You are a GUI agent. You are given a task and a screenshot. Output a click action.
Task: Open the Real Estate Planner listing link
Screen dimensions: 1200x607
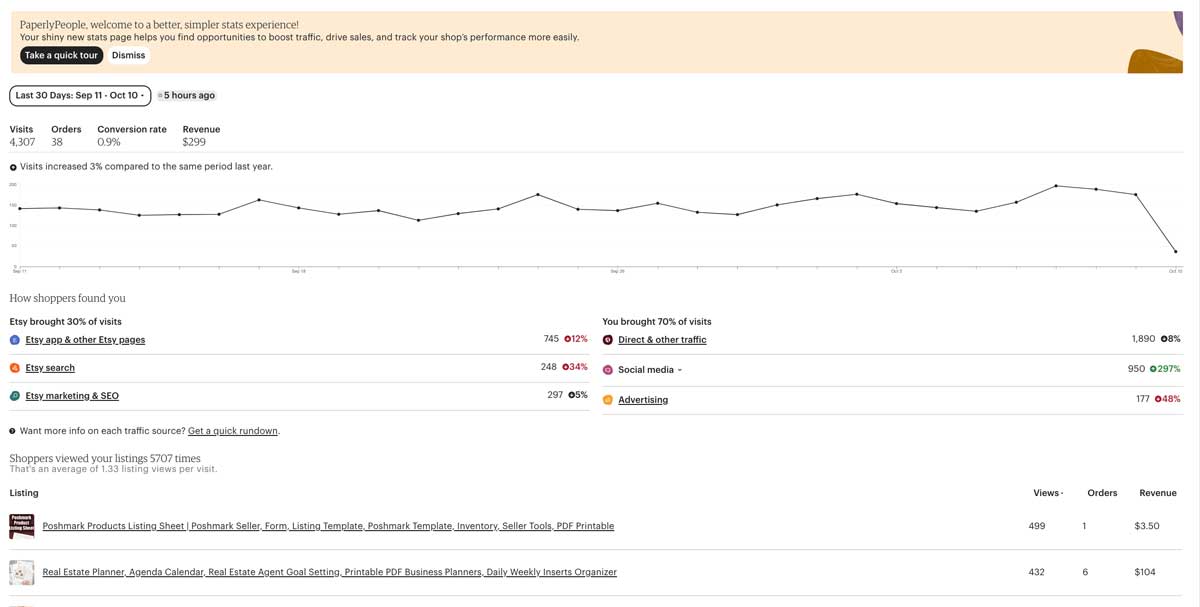[329, 573]
